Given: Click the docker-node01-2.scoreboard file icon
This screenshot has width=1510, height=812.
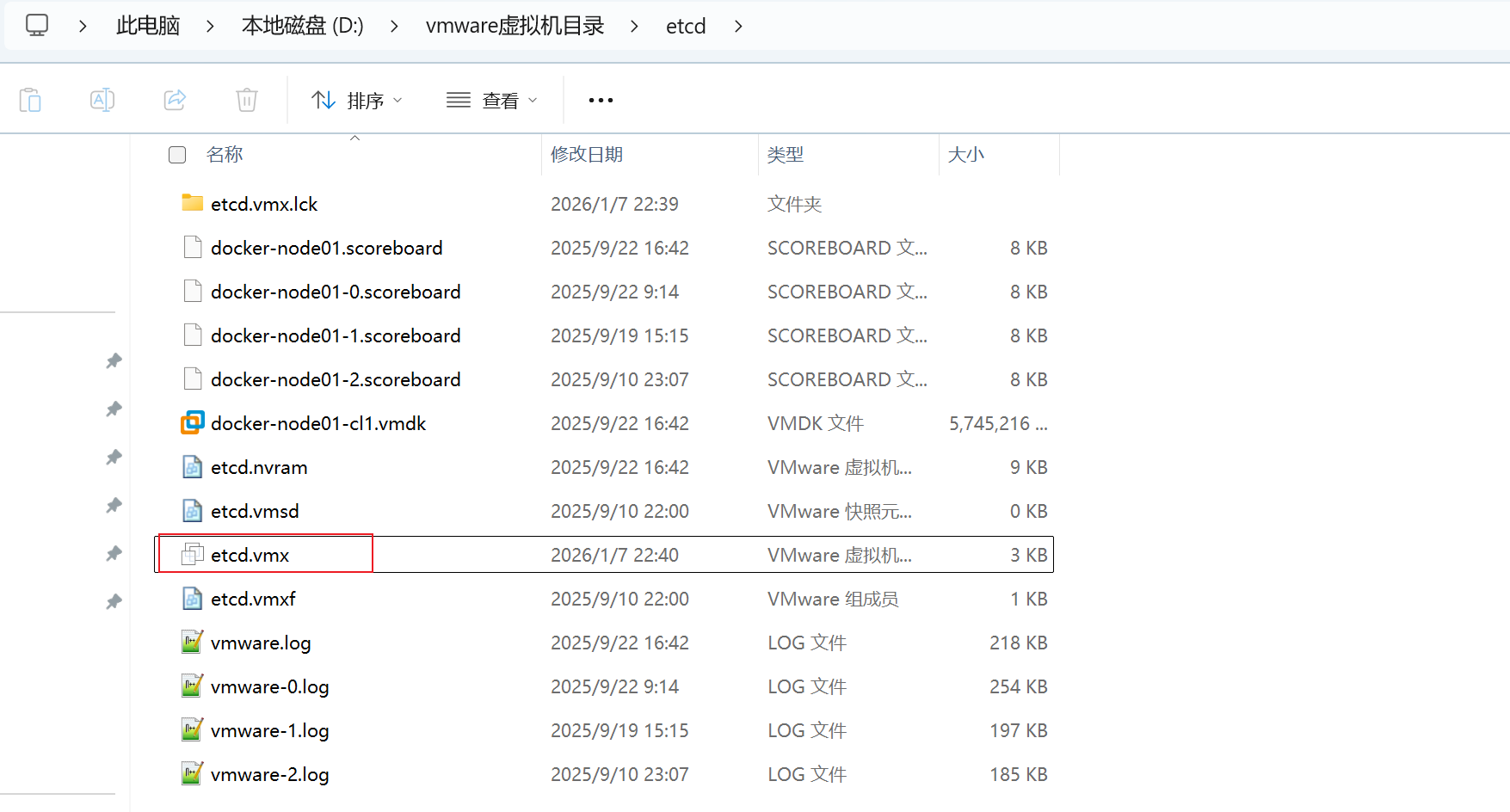Looking at the screenshot, I should tap(193, 378).
